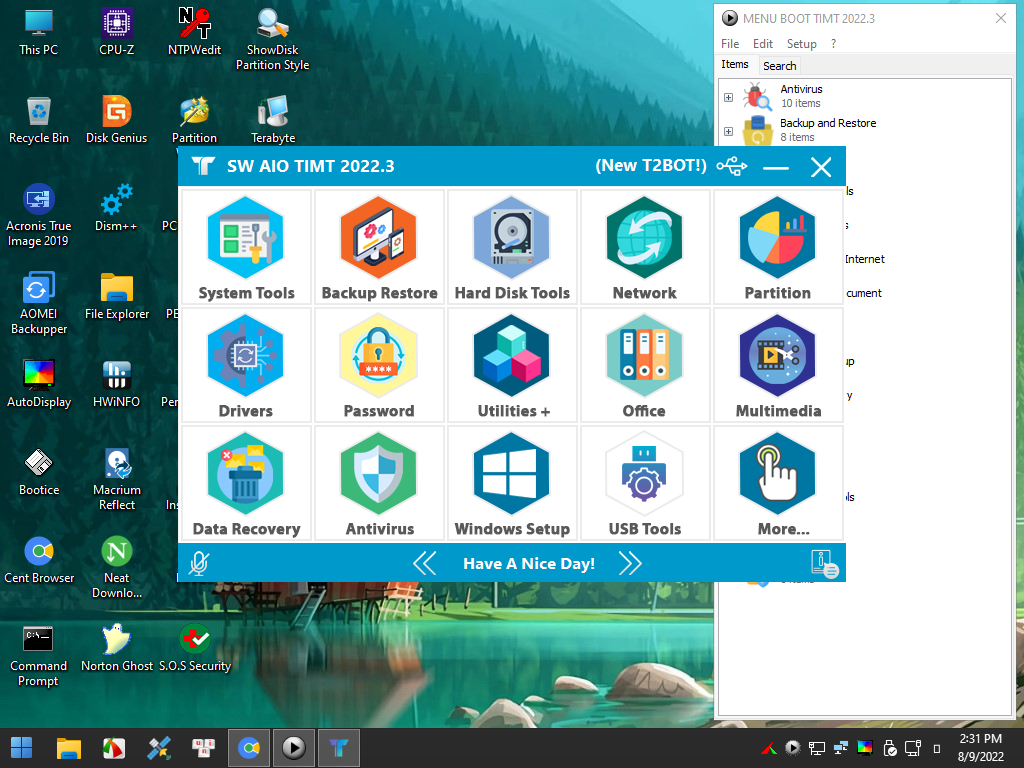Click the USB icon in SW AIO title bar
The width and height of the screenshot is (1024, 768).
click(732, 166)
